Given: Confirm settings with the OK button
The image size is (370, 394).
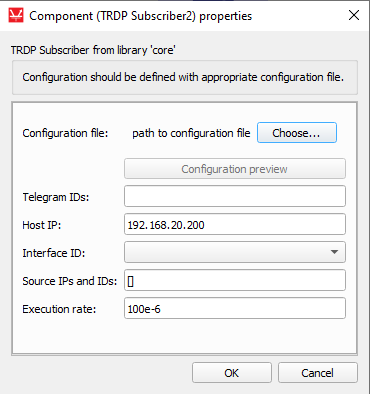Looking at the screenshot, I should pos(232,373).
